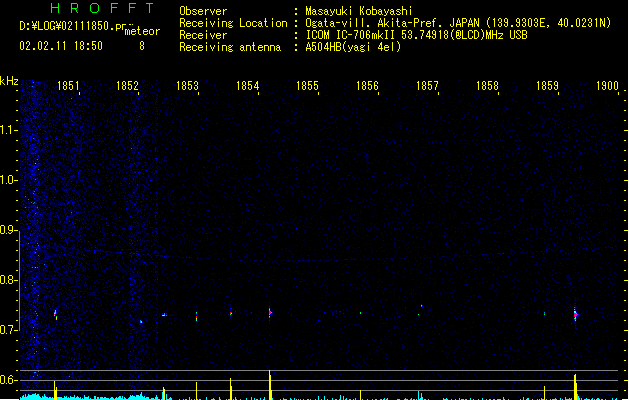Click the 1900 time marker
This screenshot has height=400, width=629.
pyautogui.click(x=607, y=86)
